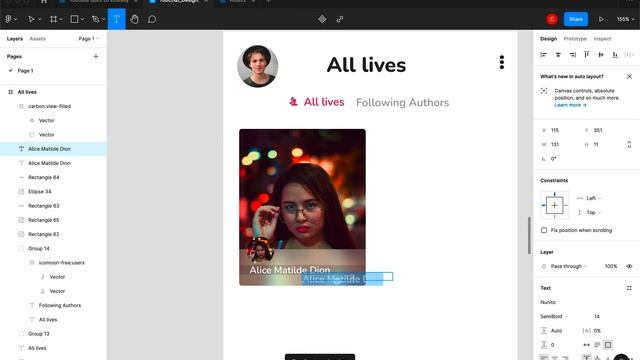The image size is (640, 360).
Task: Open the Learn more link
Action: coord(570,105)
